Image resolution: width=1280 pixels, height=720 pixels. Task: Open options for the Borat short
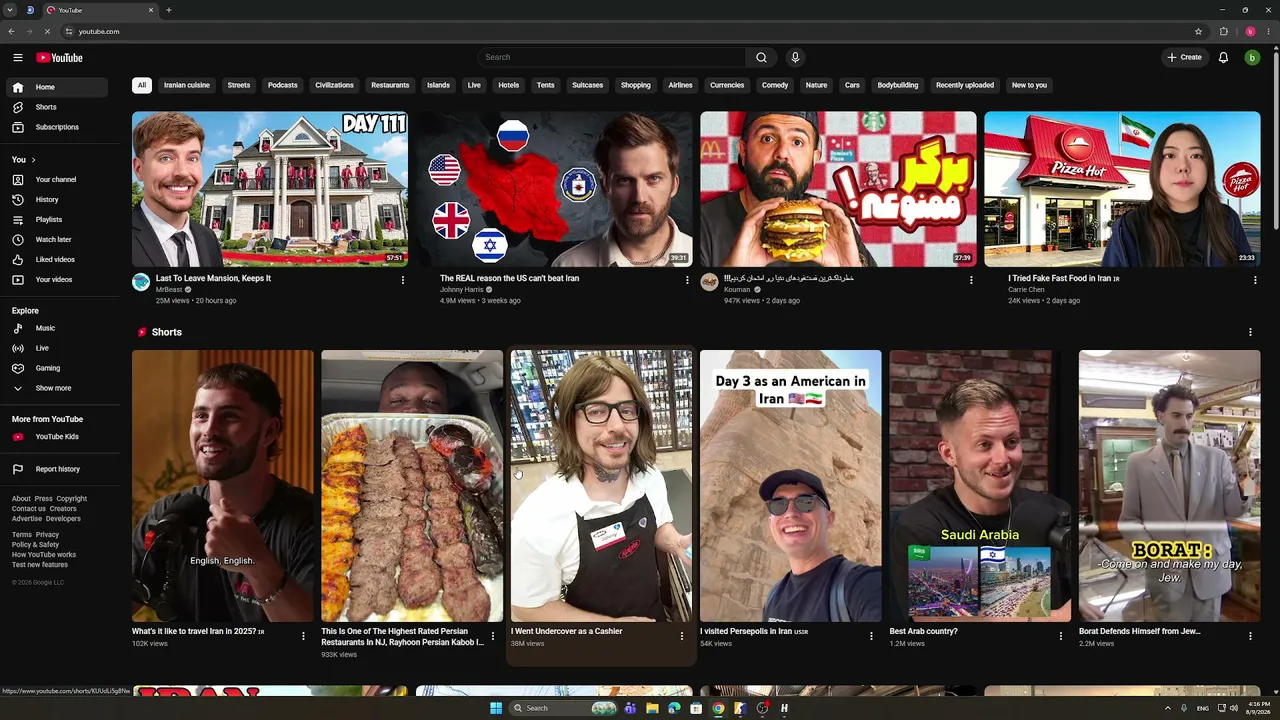tap(1250, 636)
